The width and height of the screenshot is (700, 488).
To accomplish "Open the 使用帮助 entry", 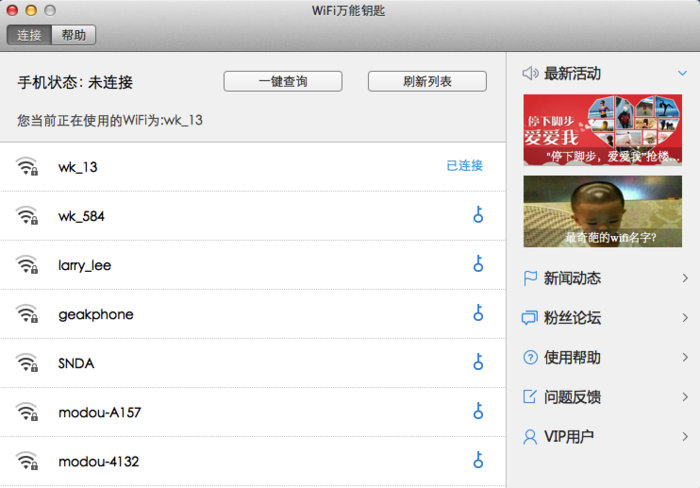I will click(x=572, y=357).
